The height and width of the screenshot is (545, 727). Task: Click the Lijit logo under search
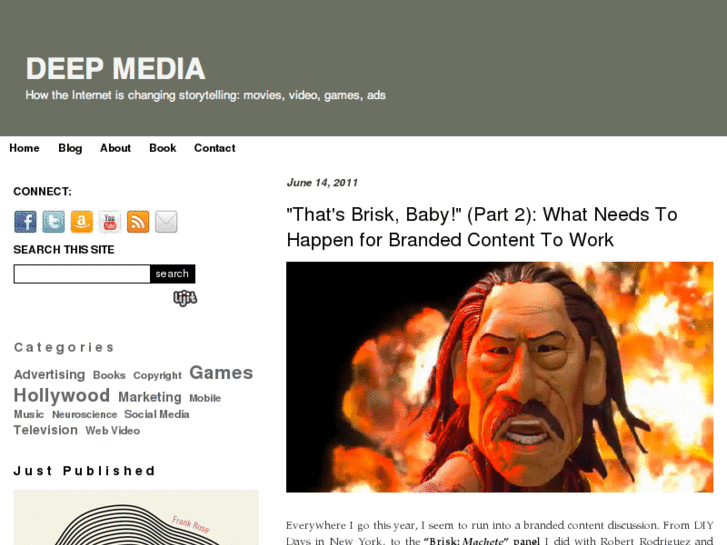[x=185, y=298]
